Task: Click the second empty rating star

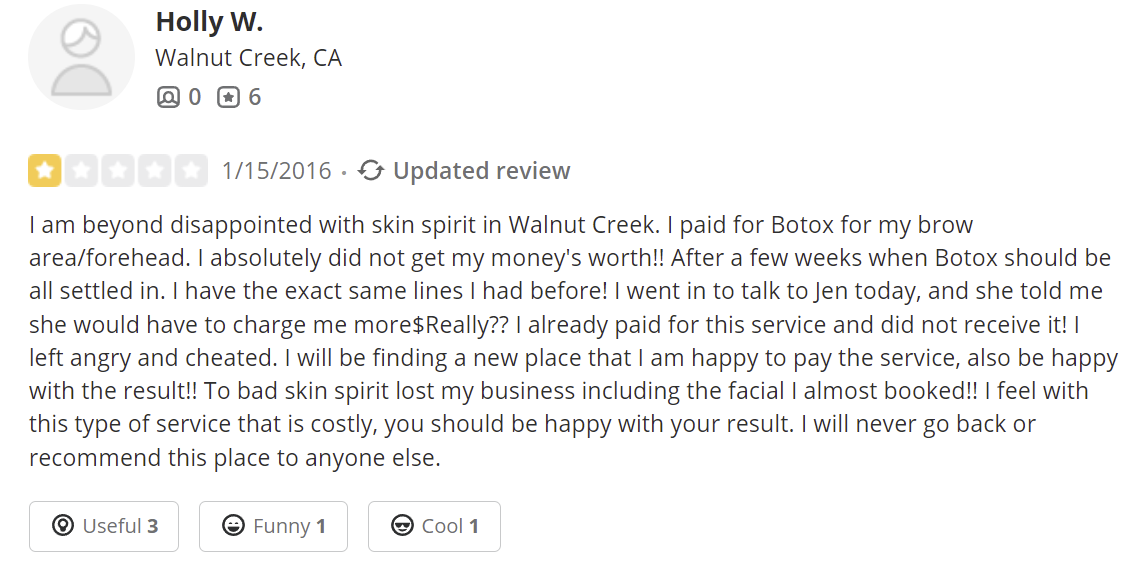Action: [x=82, y=171]
